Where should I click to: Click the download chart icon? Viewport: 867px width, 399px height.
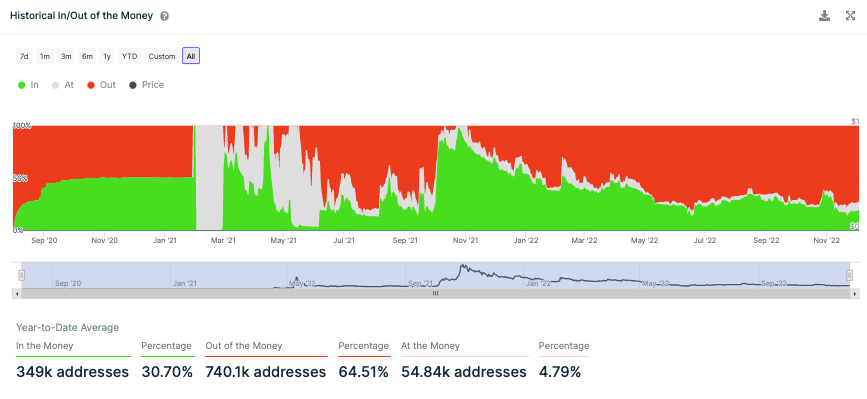[x=824, y=15]
